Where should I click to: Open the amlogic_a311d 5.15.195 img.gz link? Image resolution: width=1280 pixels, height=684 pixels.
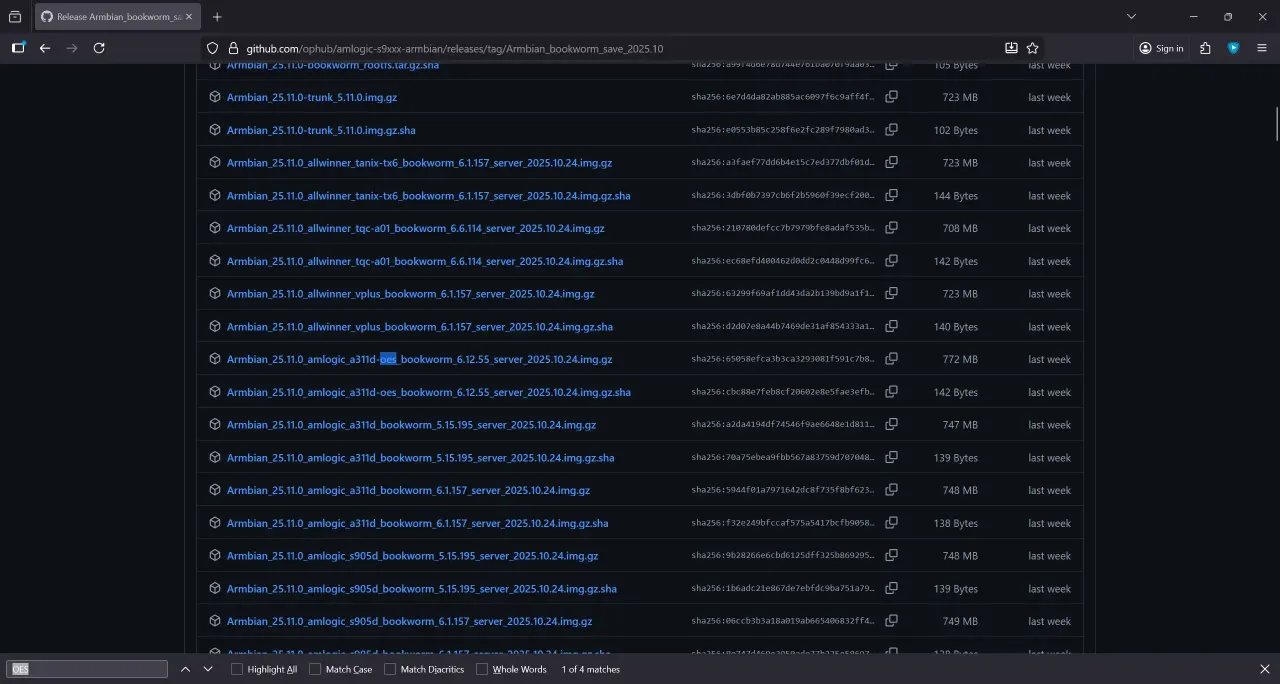point(411,425)
